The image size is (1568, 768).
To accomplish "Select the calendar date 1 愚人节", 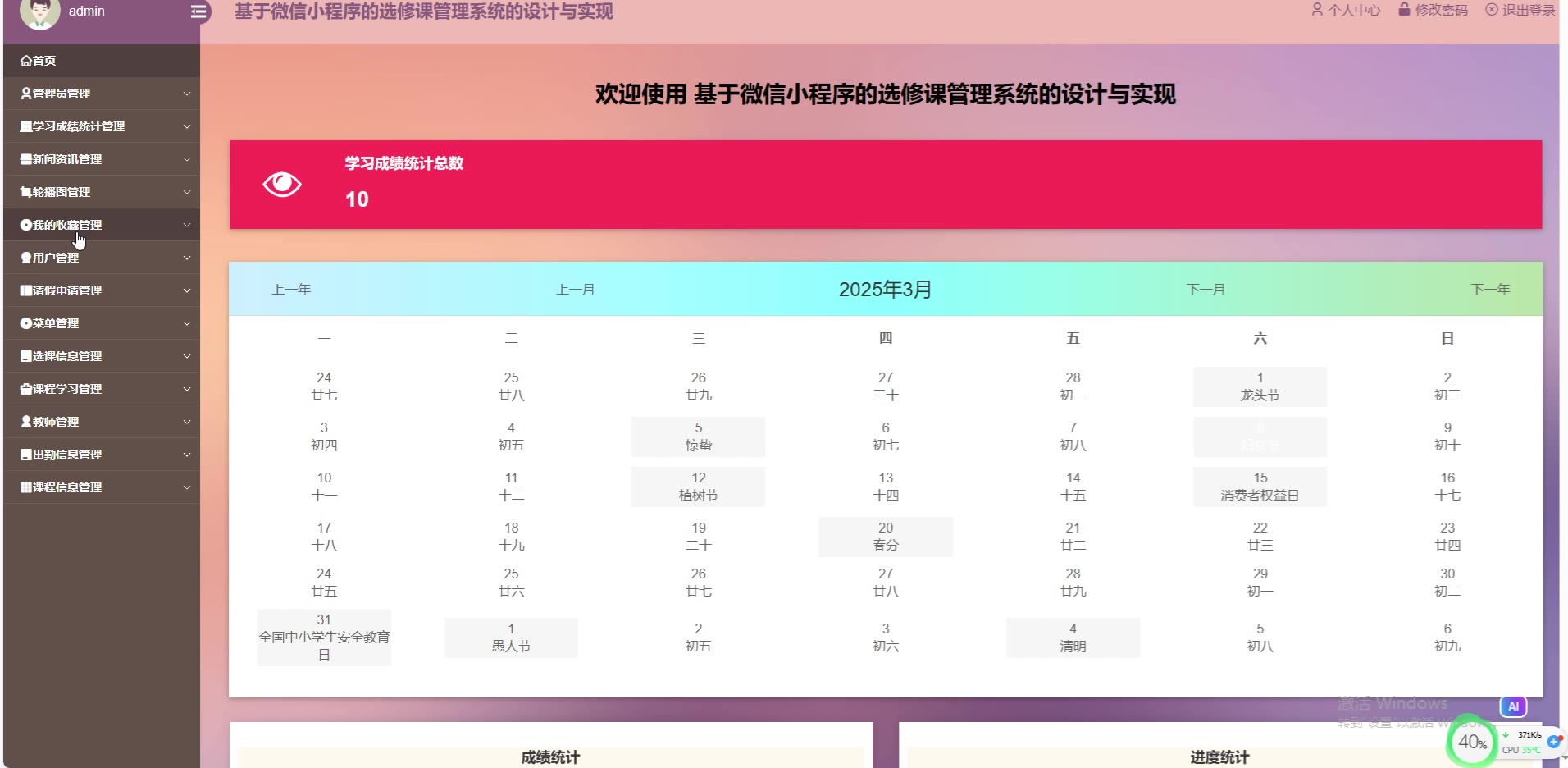I will tap(511, 638).
